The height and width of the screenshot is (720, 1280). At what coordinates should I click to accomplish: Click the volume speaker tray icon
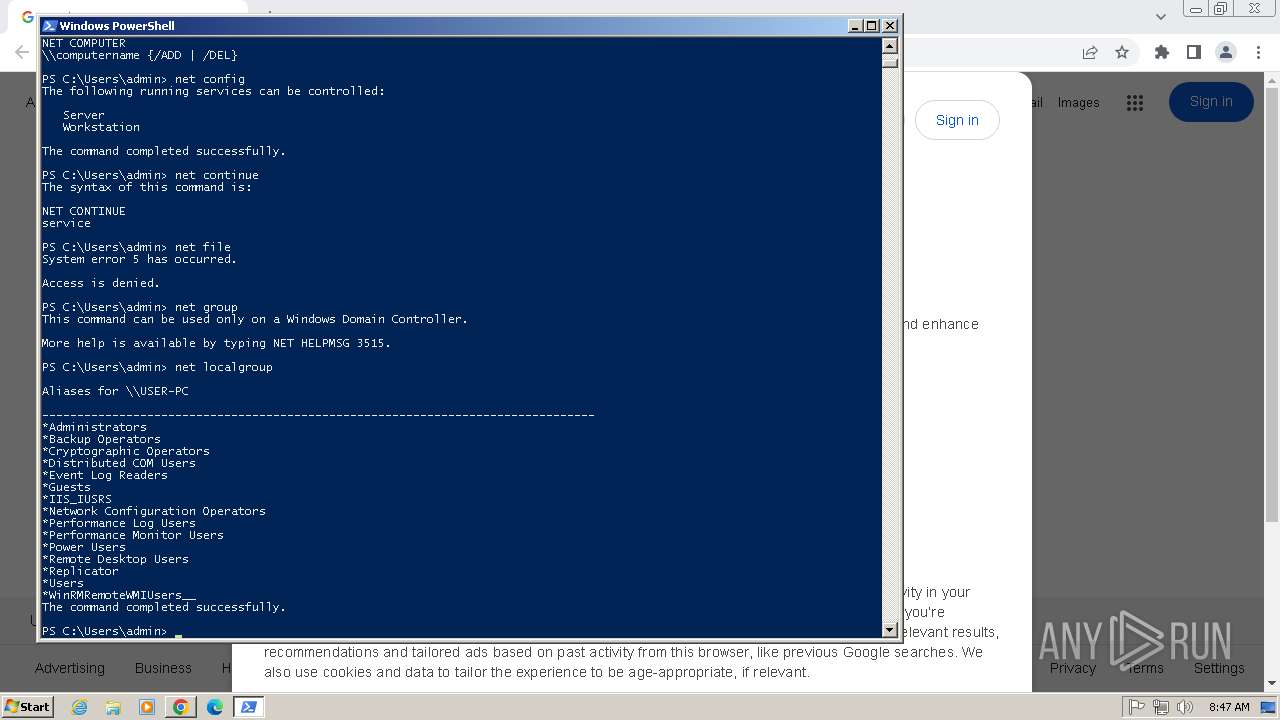(1186, 707)
